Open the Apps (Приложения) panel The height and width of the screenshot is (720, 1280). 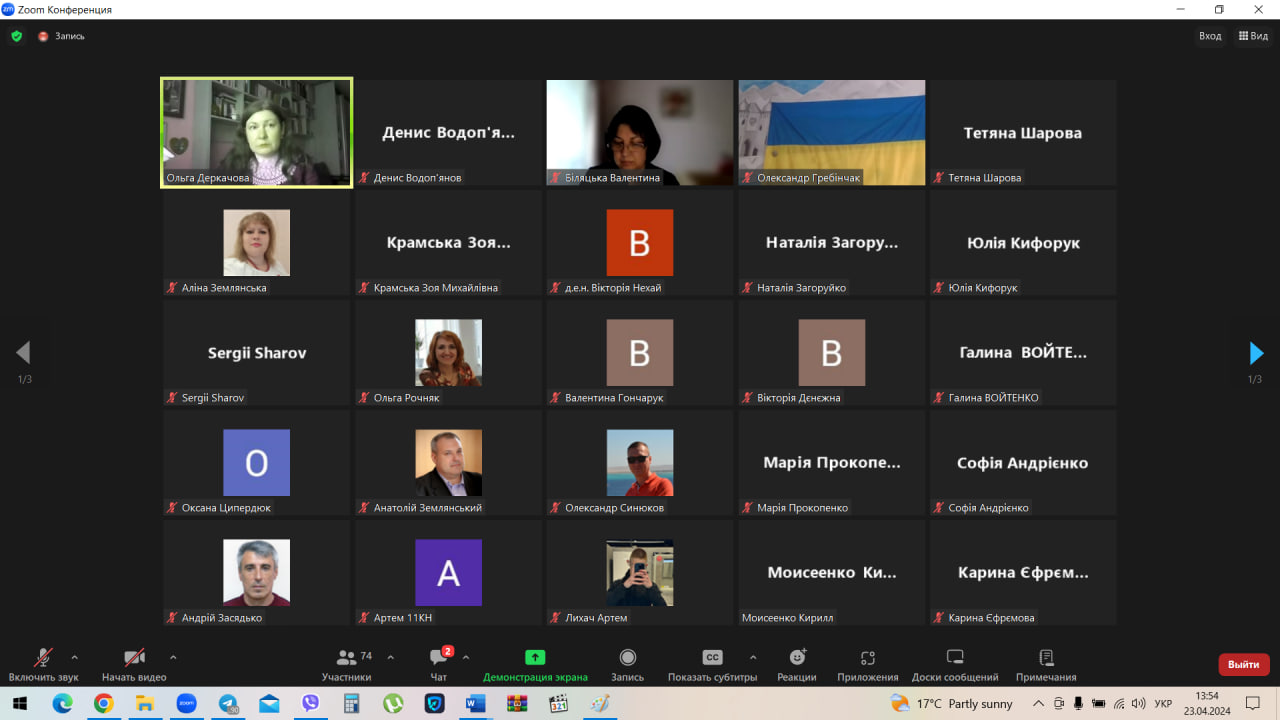point(867,664)
